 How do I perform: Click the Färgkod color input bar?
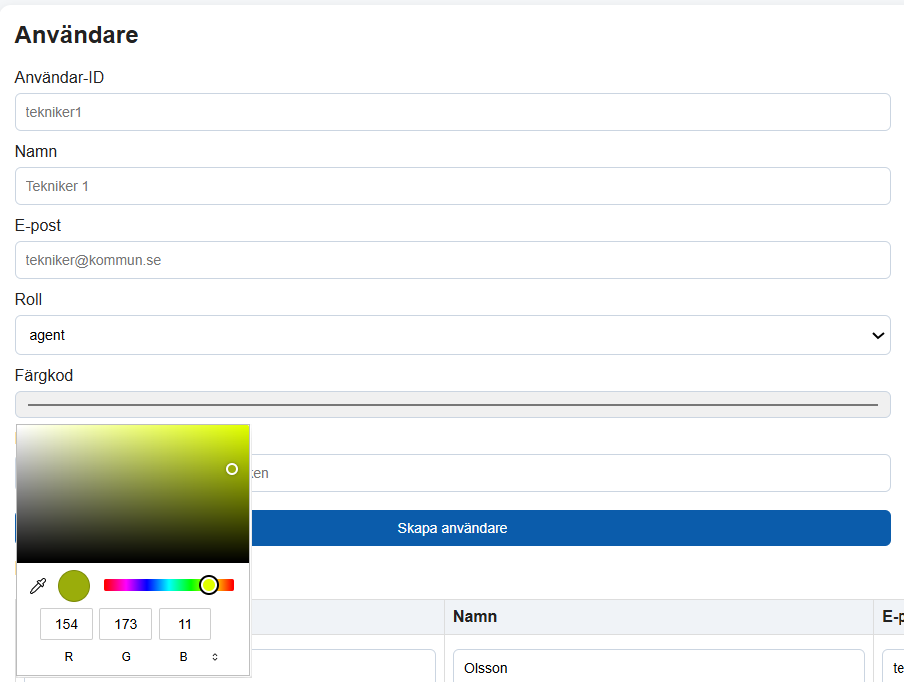(x=452, y=405)
